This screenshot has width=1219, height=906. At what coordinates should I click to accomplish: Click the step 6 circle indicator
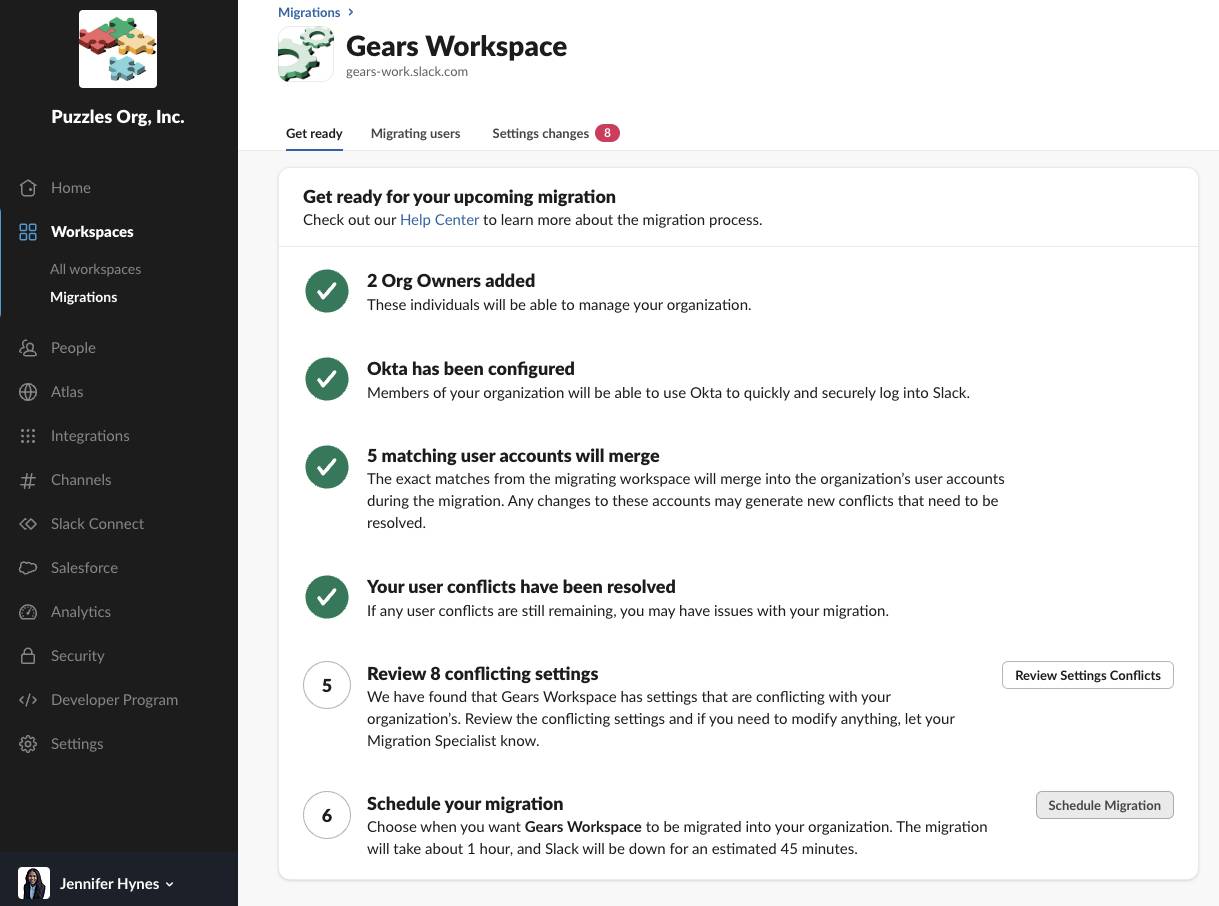(x=326, y=816)
